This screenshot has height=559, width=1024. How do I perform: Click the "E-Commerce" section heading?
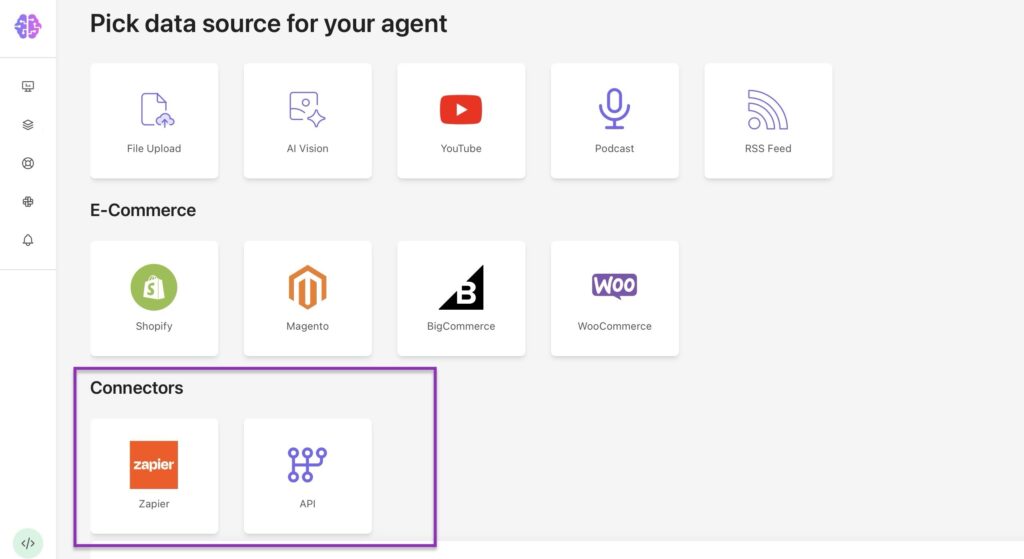click(x=143, y=210)
